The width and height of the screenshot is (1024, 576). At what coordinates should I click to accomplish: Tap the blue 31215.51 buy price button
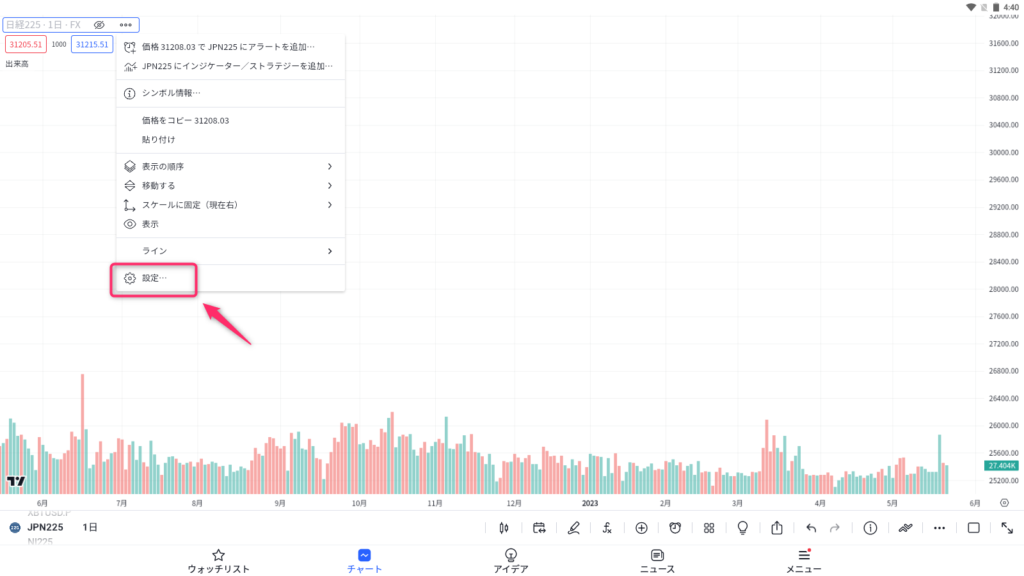click(x=92, y=44)
